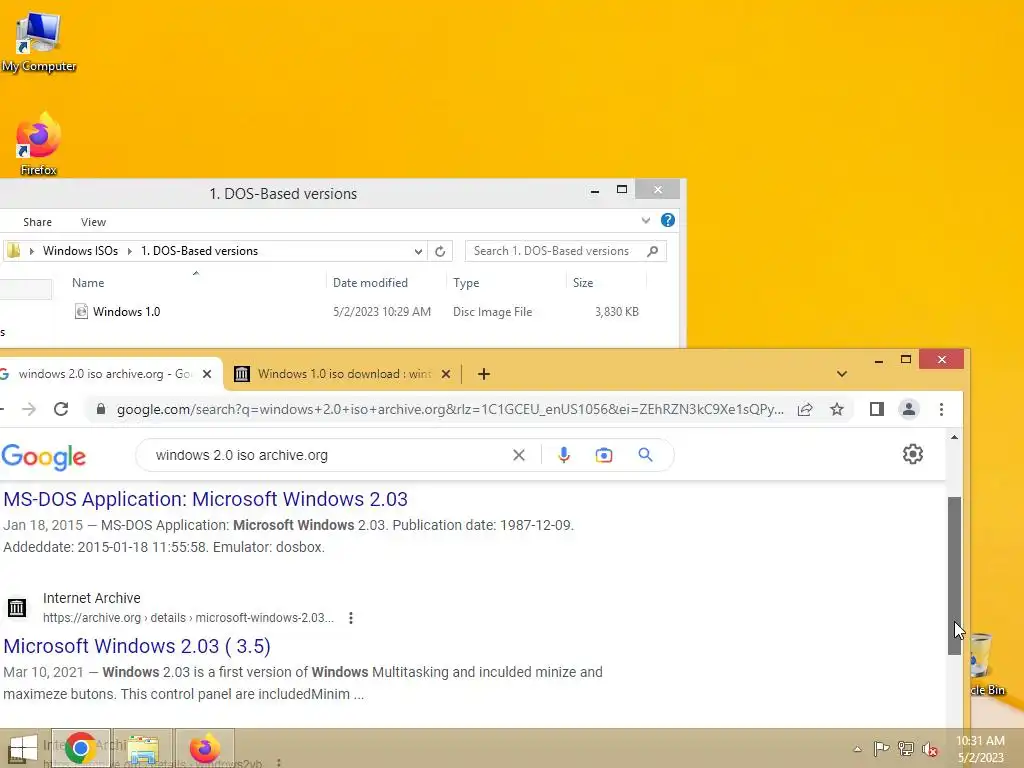Click the Windows Start button
Image resolution: width=1024 pixels, height=768 pixels.
(x=22, y=748)
